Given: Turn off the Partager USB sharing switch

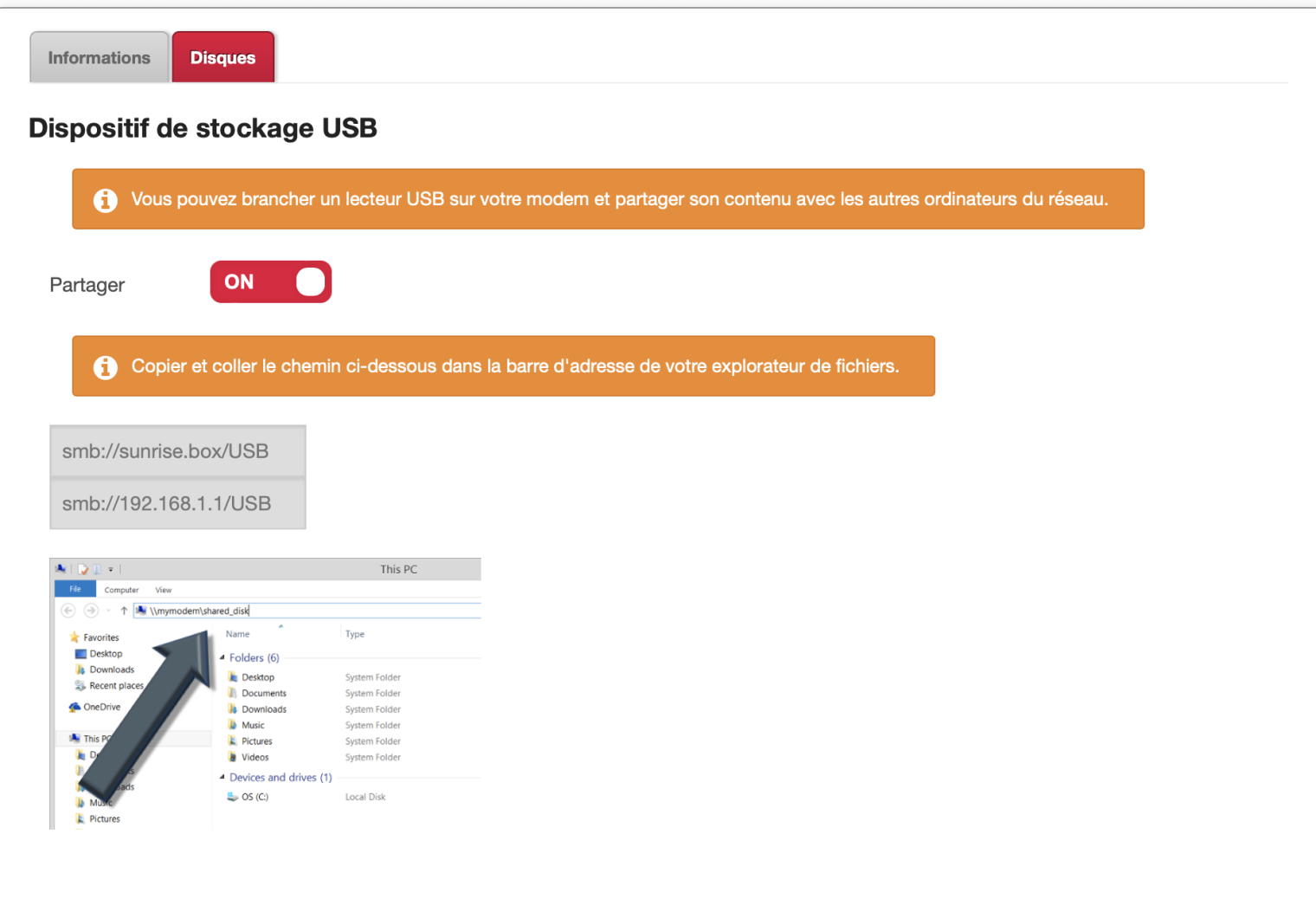Looking at the screenshot, I should (x=271, y=282).
